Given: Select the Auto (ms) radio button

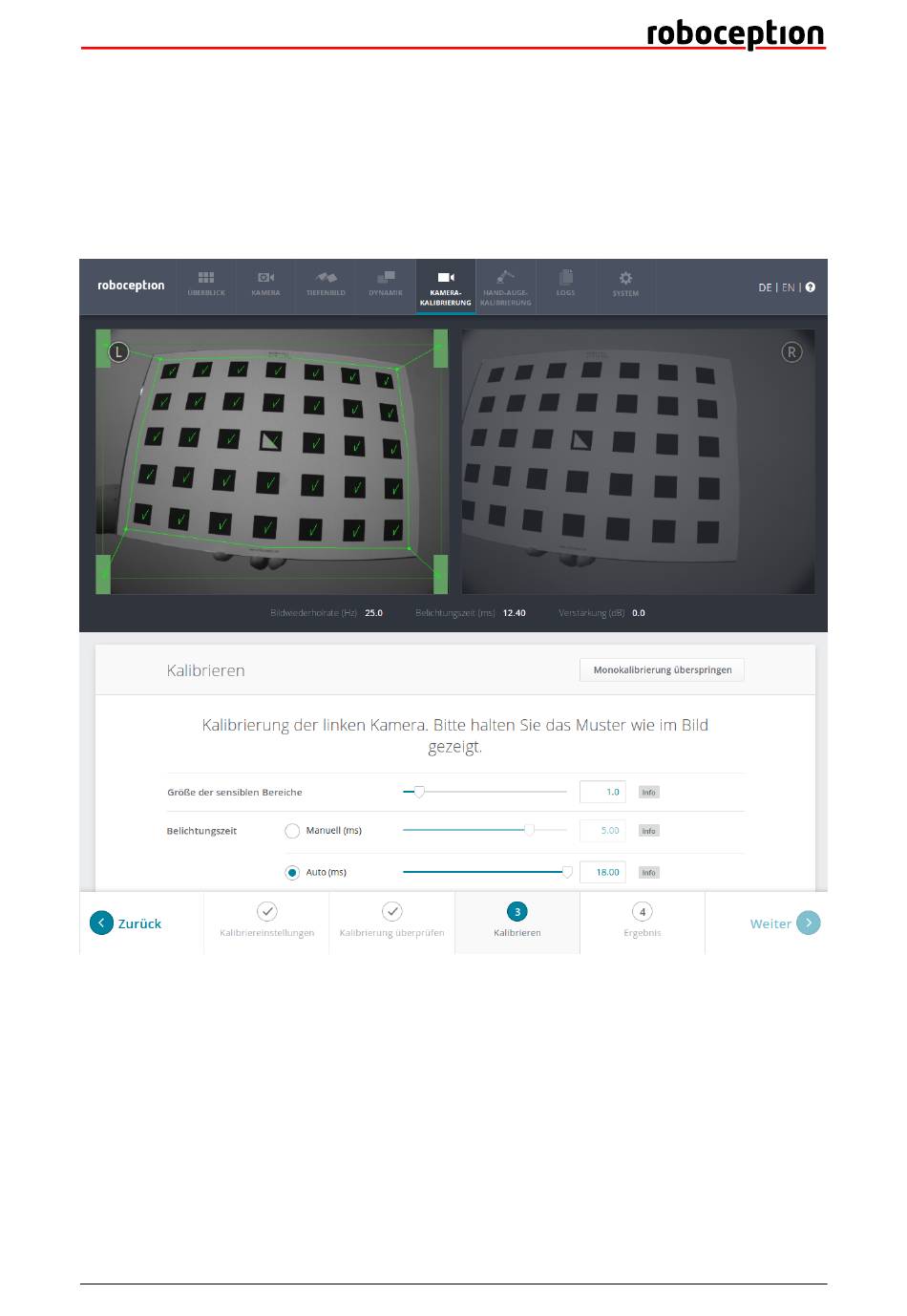Looking at the screenshot, I should point(292,873).
